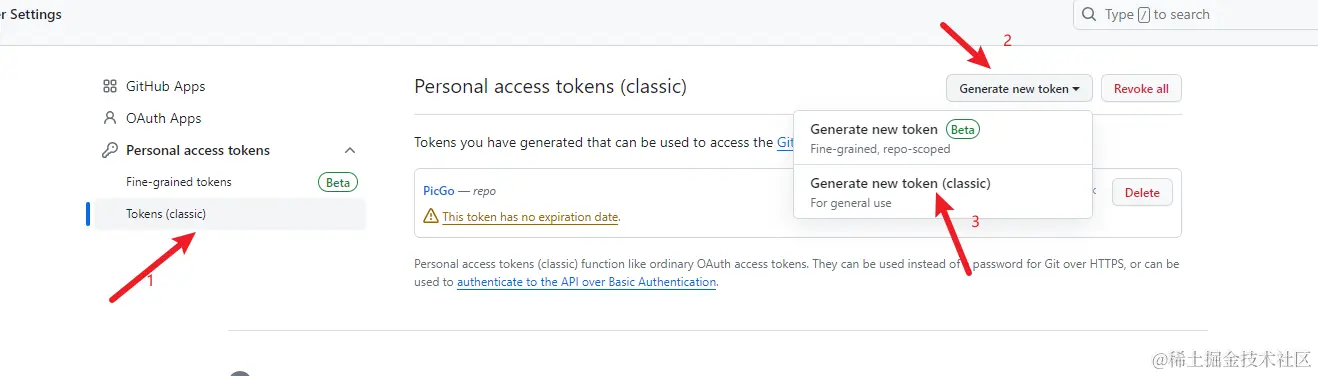This screenshot has width=1318, height=376.
Task: Click the no expiration date warning link
Action: point(531,216)
